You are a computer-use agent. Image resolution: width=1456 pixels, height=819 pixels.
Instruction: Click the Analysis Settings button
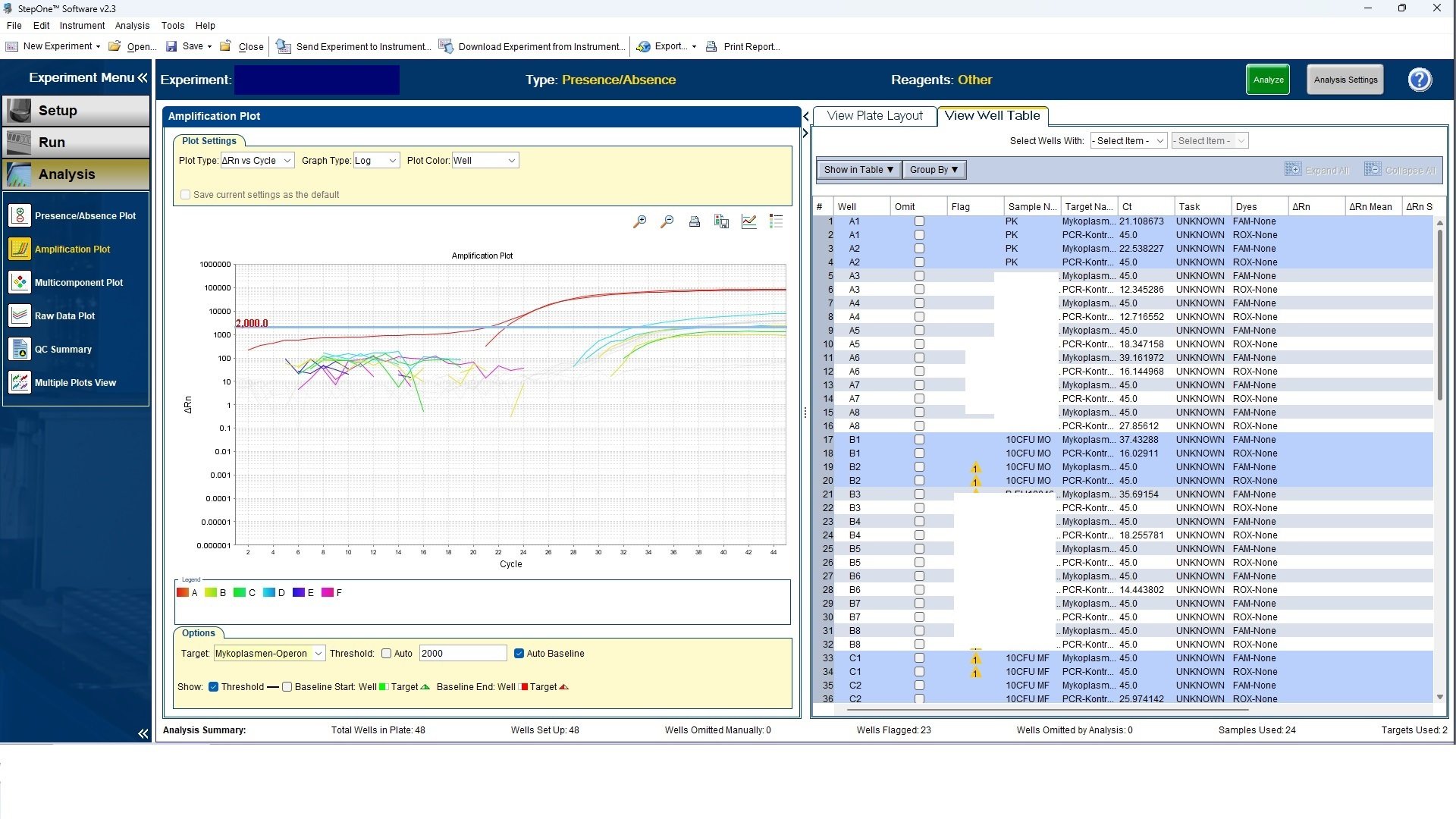click(x=1345, y=80)
